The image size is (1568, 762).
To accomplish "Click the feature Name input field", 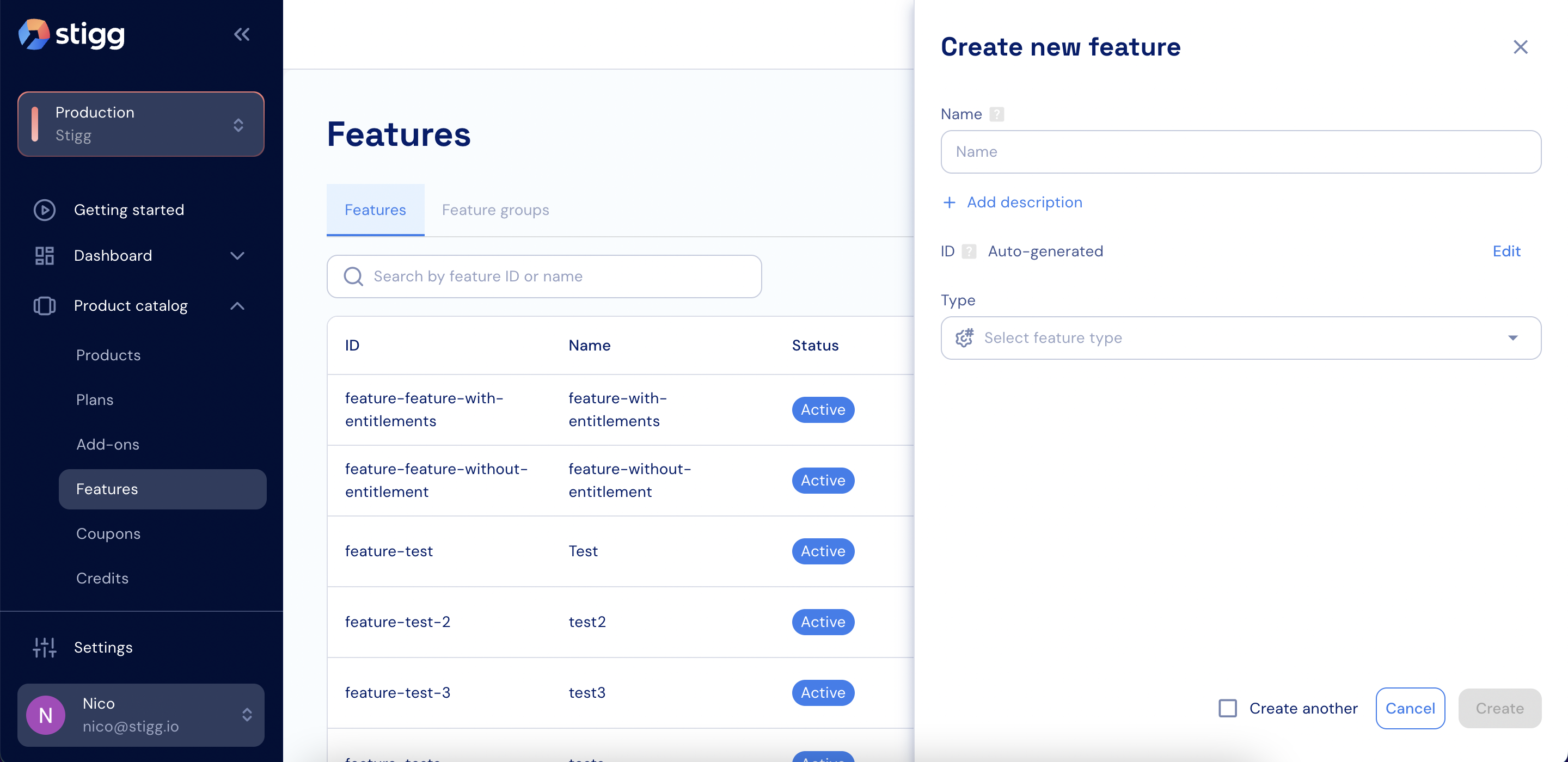I will [1241, 151].
